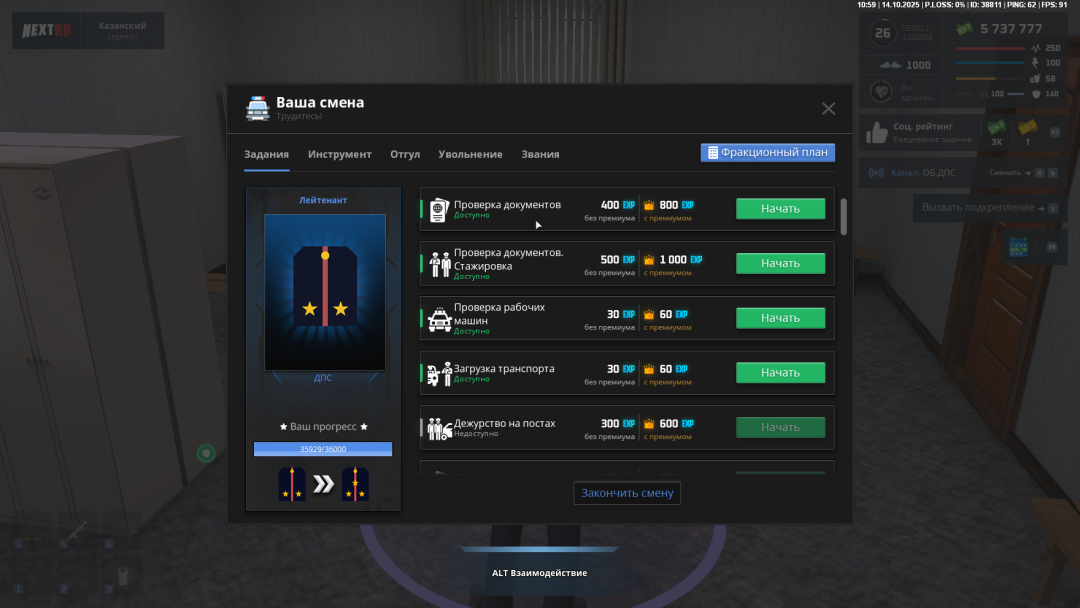Click the passport icon for Проверка документов
This screenshot has height=608, width=1080.
[438, 210]
